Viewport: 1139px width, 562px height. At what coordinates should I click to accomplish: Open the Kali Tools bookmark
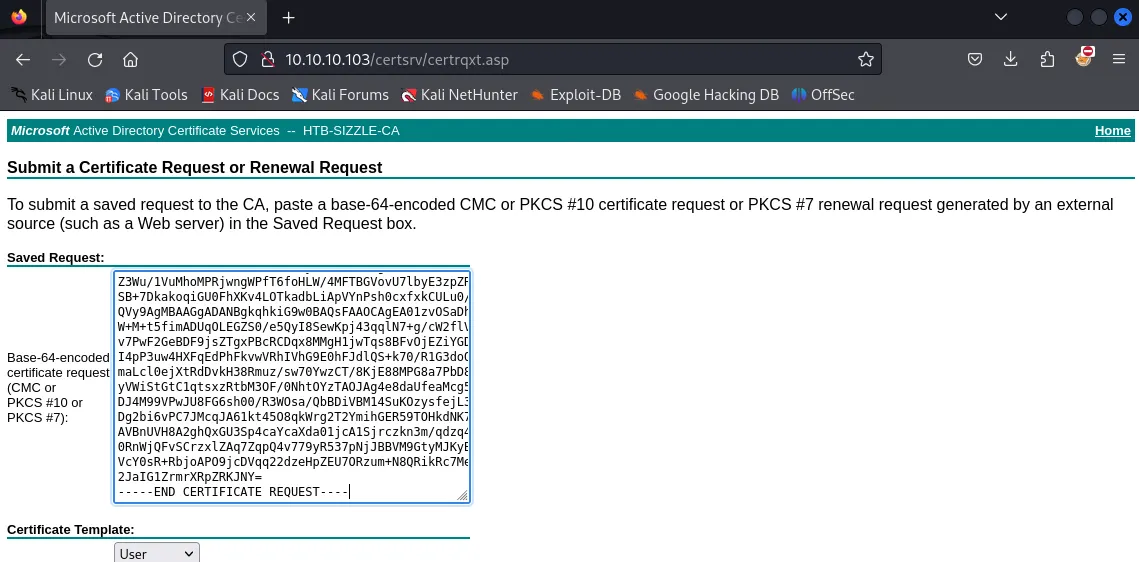pyautogui.click(x=146, y=95)
